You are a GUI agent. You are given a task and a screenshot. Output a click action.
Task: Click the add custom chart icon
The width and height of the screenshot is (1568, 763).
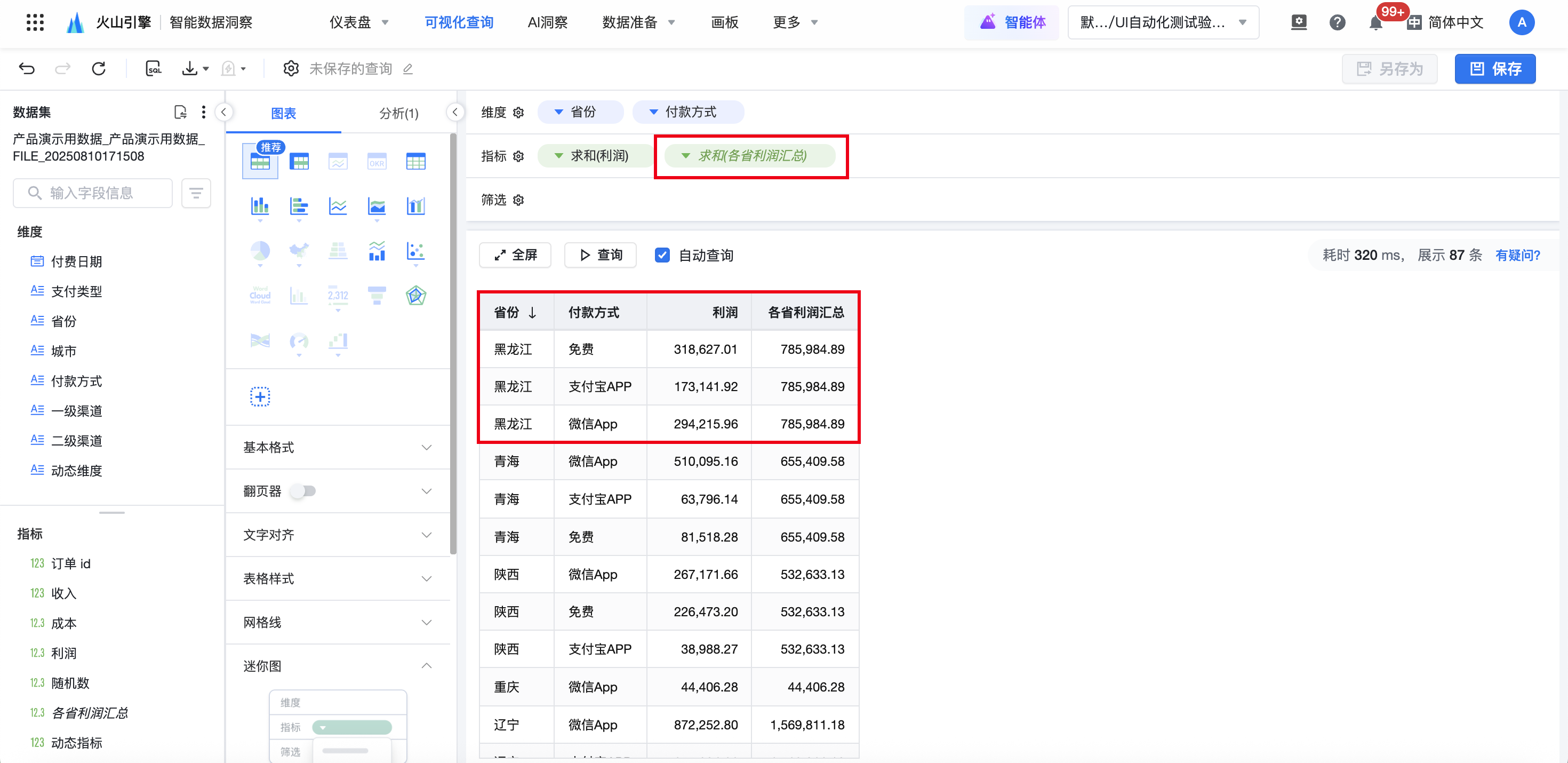(260, 397)
